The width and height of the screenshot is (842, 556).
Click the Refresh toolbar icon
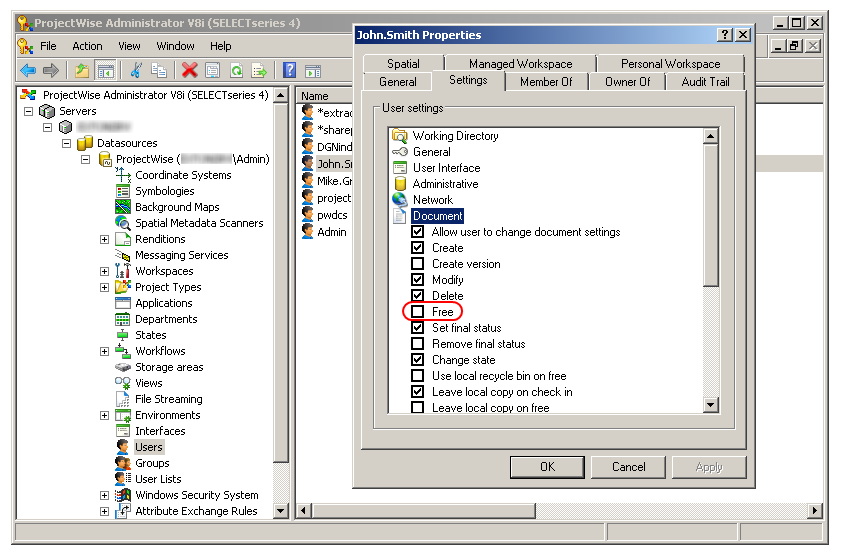point(236,70)
